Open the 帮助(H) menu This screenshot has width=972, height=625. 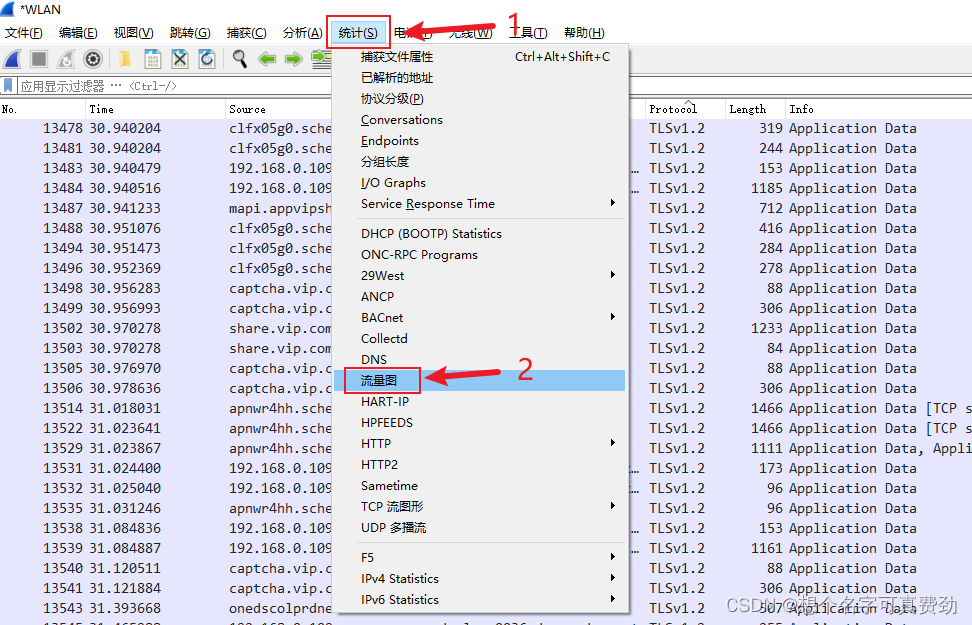[x=584, y=33]
